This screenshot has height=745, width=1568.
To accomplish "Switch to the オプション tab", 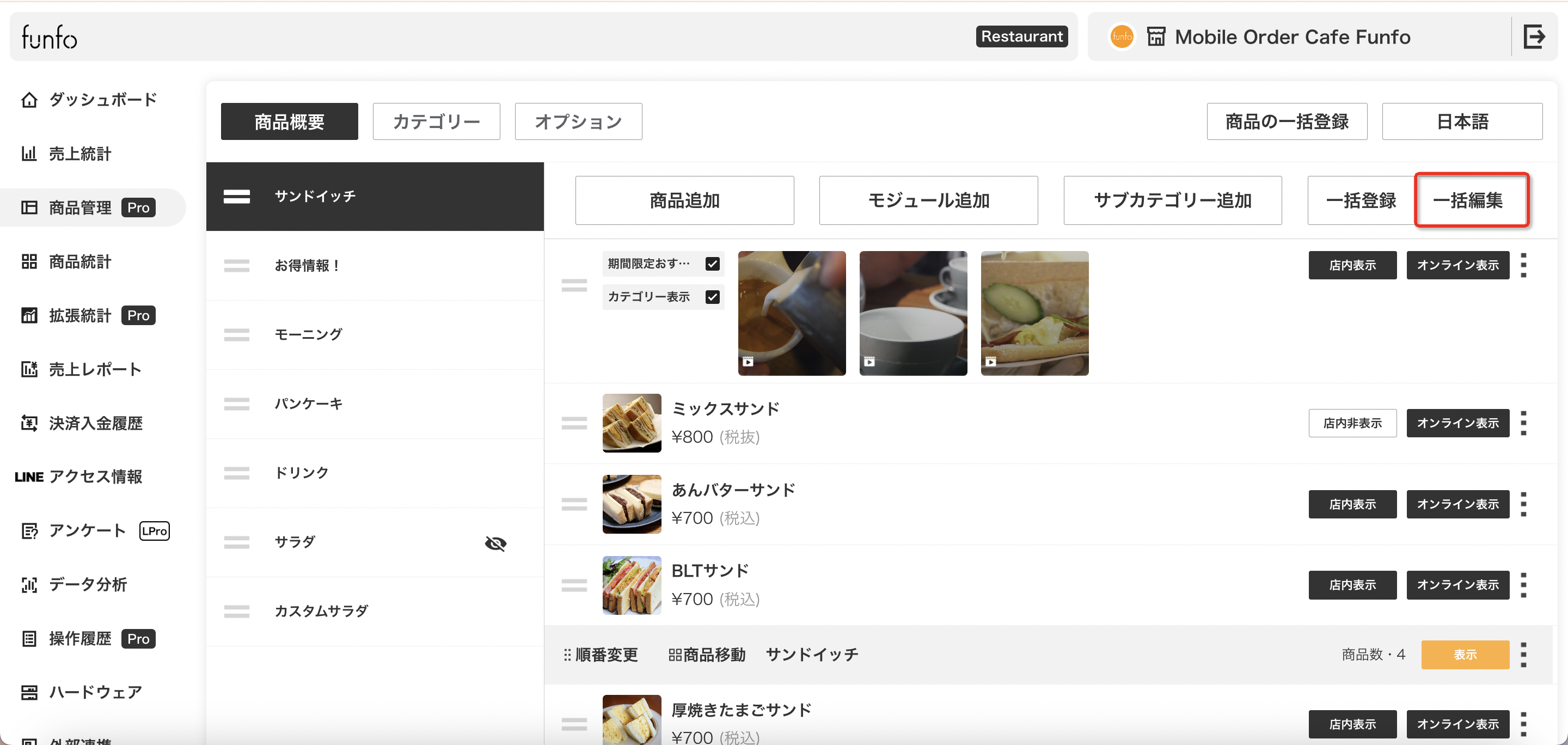I will (578, 122).
